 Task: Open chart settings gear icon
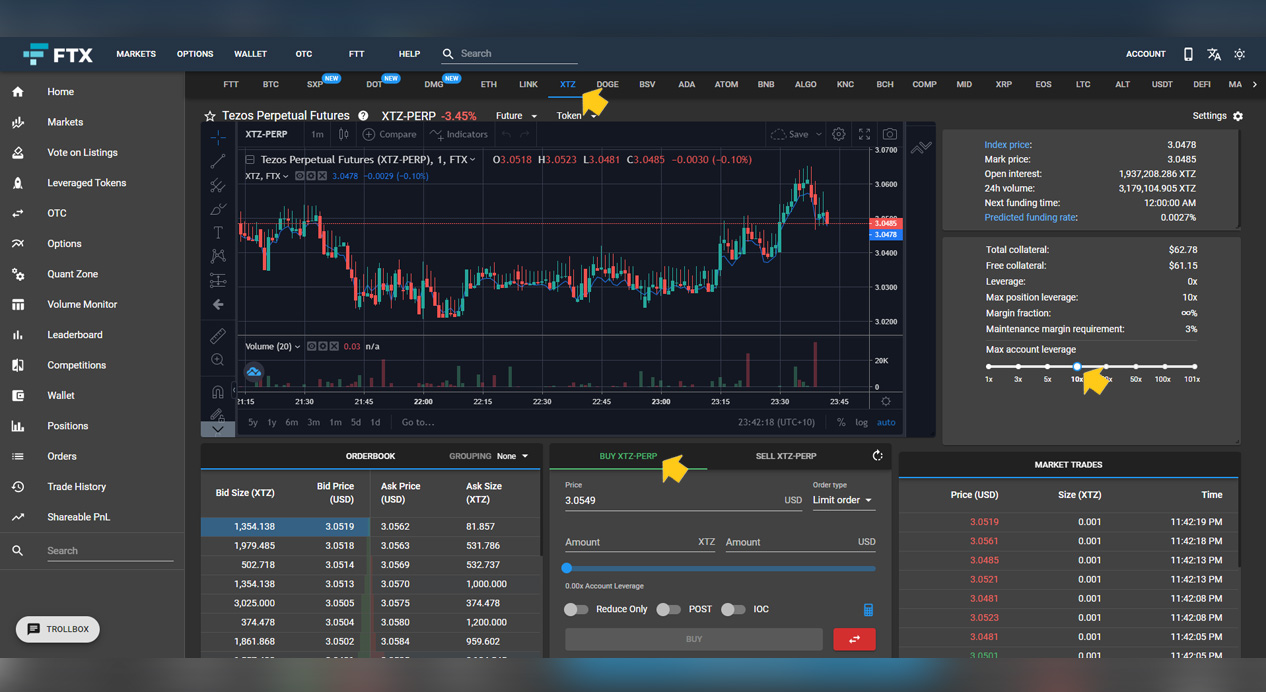(839, 134)
